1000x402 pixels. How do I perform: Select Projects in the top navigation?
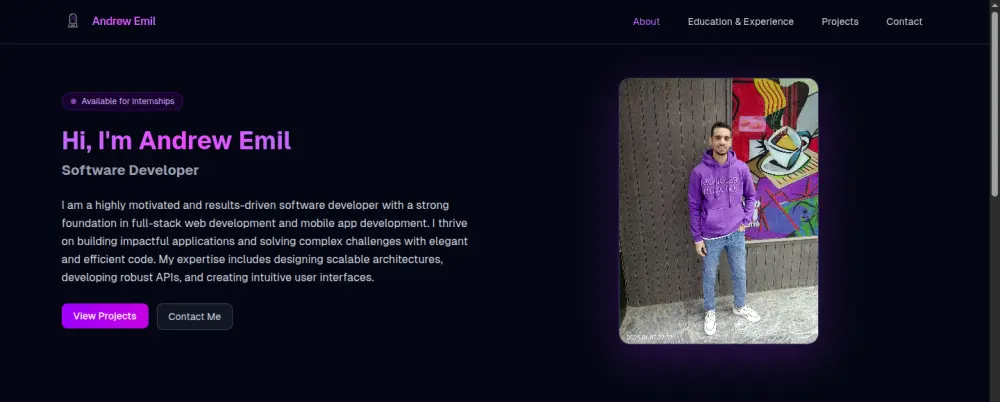coord(840,22)
